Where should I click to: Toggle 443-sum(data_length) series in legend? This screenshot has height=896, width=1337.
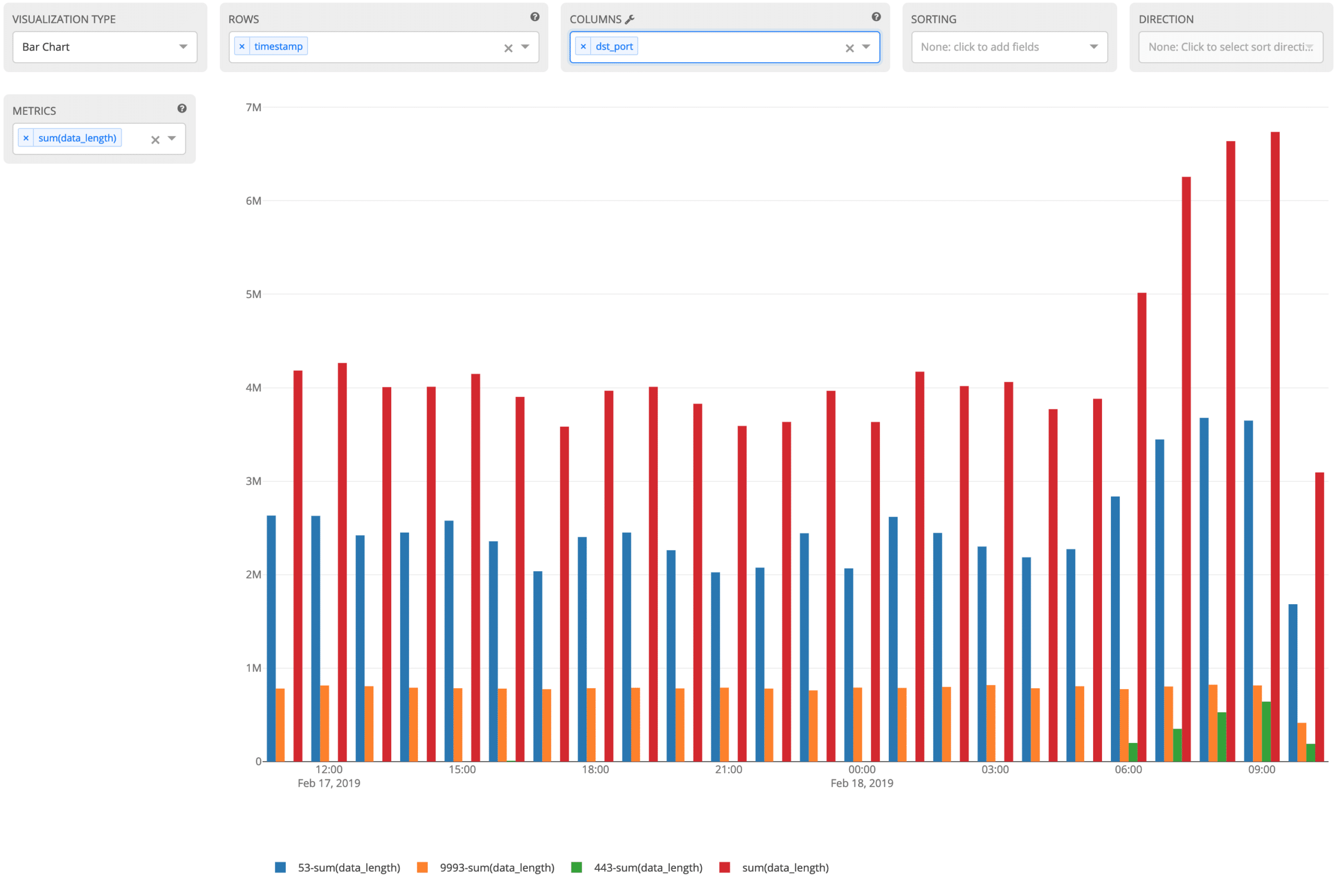coord(648,867)
